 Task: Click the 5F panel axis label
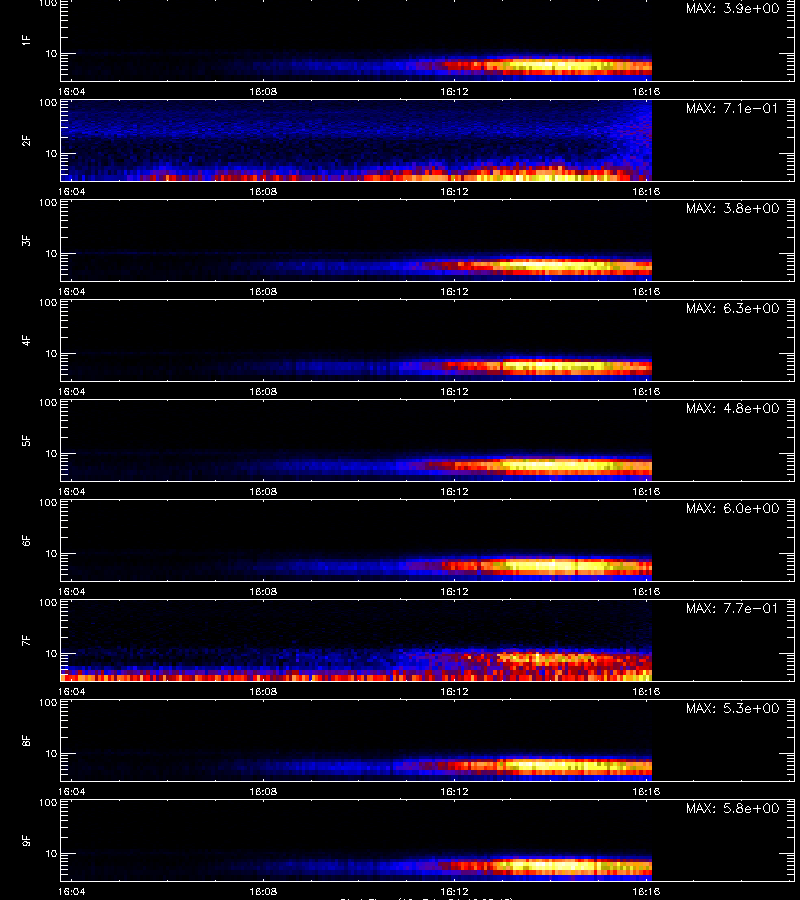pyautogui.click(x=25, y=440)
